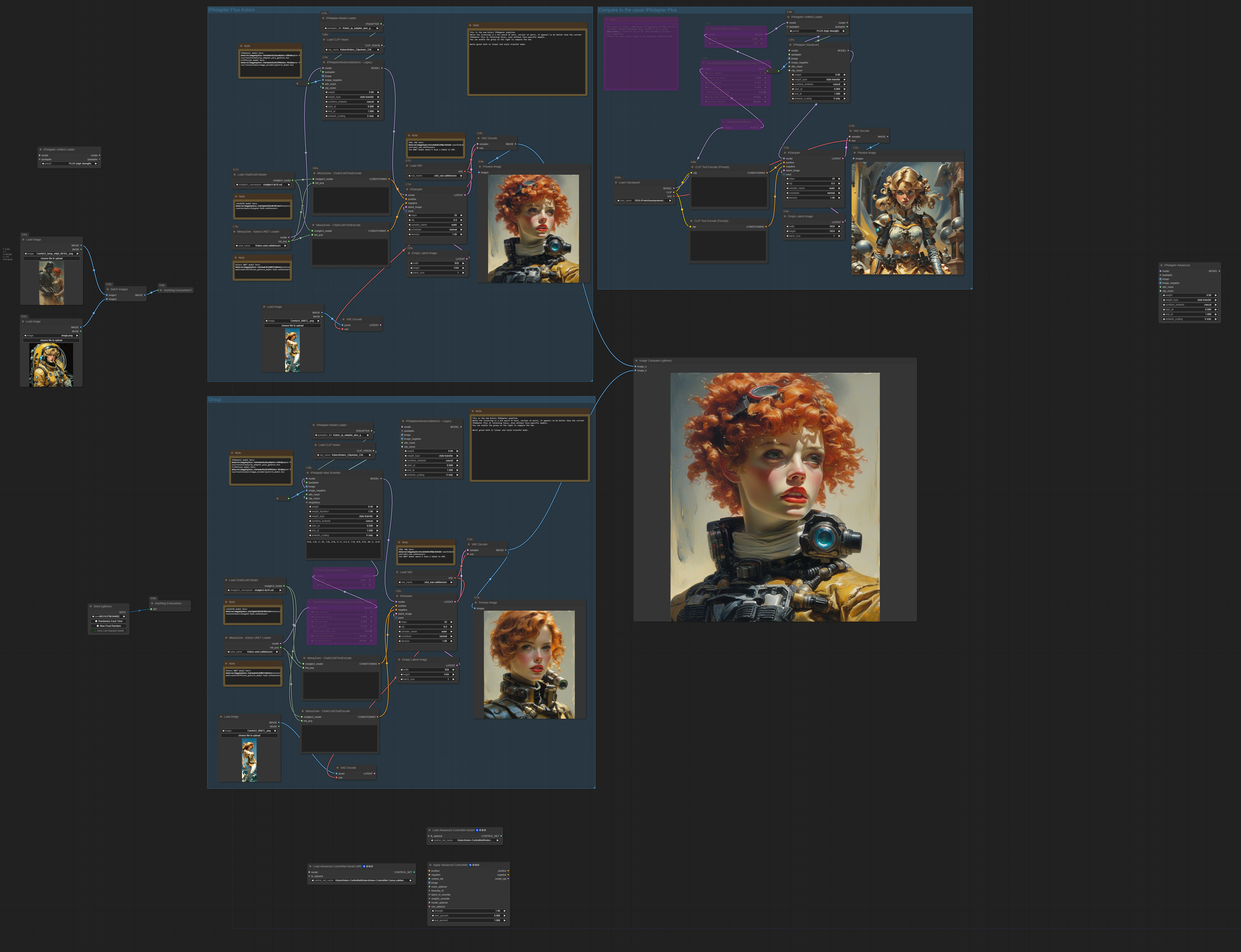Click the model_opt output slot on Apply Advanced ControlNet

(508, 879)
